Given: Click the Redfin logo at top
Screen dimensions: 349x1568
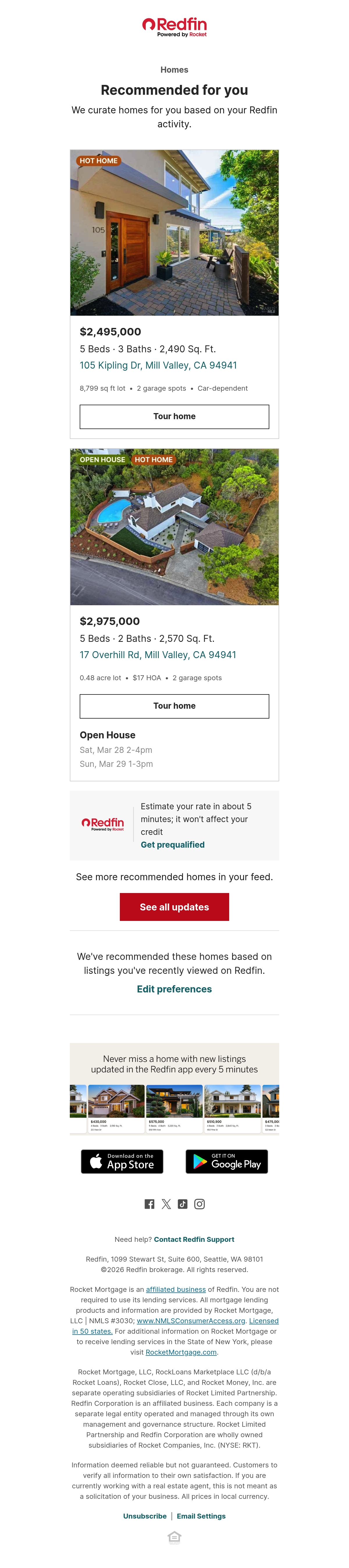Looking at the screenshot, I should pyautogui.click(x=174, y=27).
